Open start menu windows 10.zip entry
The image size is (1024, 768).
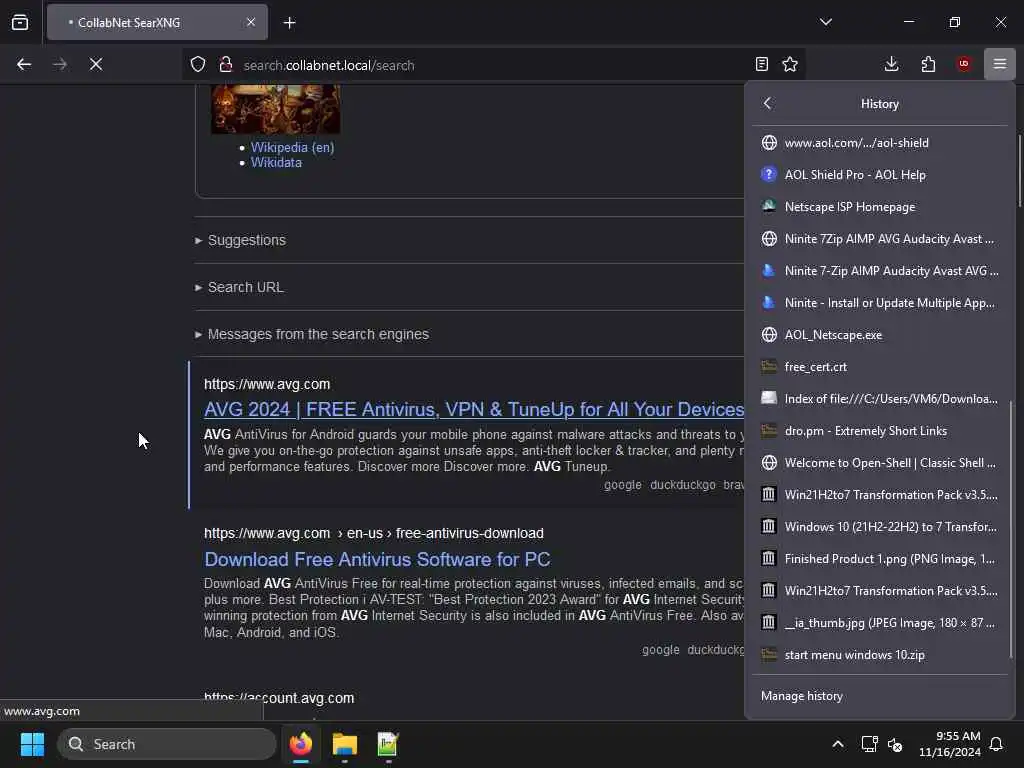[880, 654]
